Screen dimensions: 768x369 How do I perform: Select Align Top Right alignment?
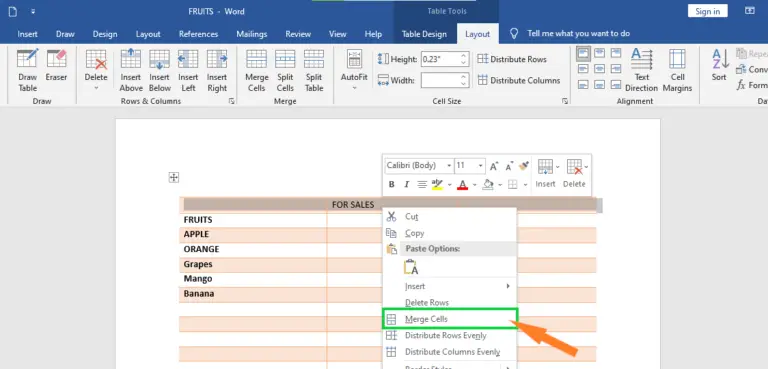click(616, 53)
